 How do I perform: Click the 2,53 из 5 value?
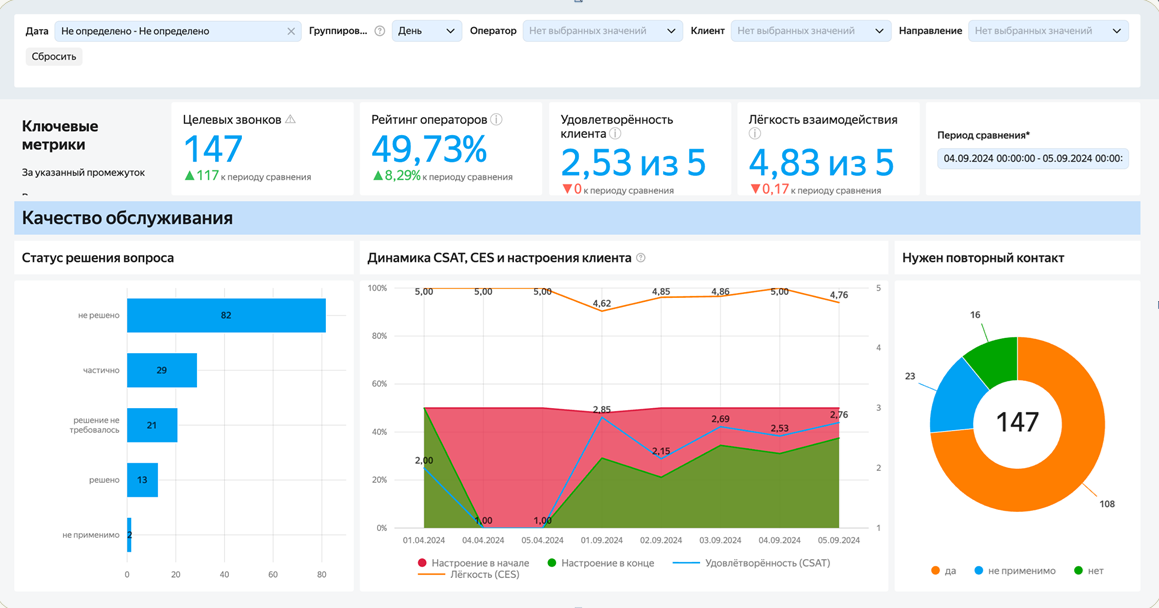click(x=633, y=163)
